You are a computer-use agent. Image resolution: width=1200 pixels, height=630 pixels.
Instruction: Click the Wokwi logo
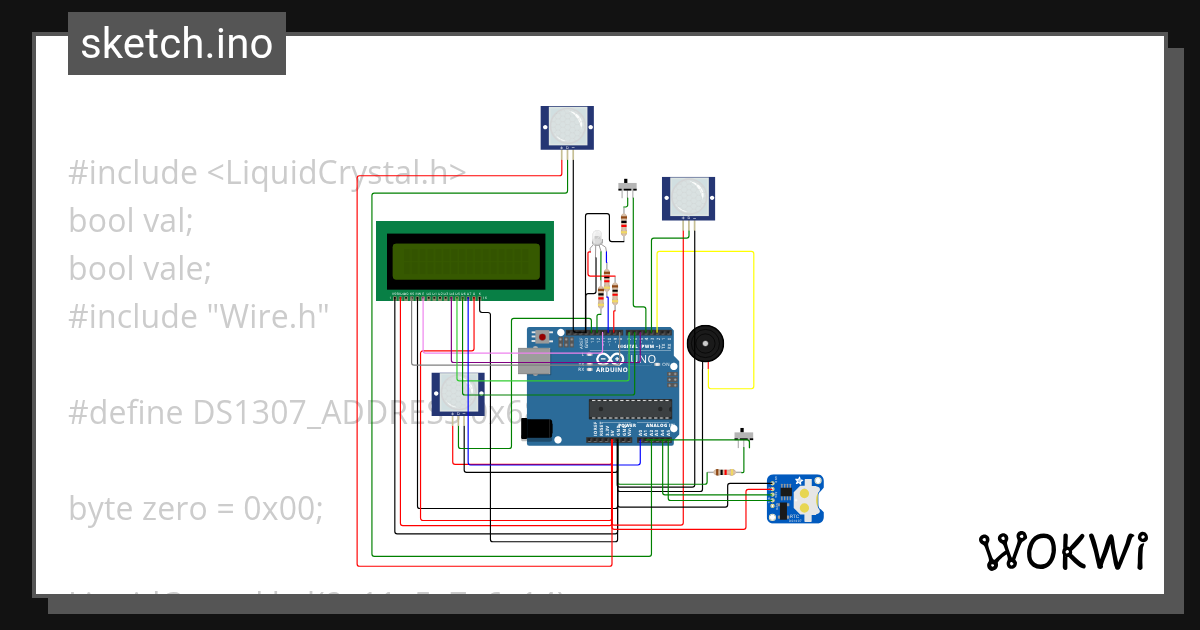pyautogui.click(x=1065, y=549)
